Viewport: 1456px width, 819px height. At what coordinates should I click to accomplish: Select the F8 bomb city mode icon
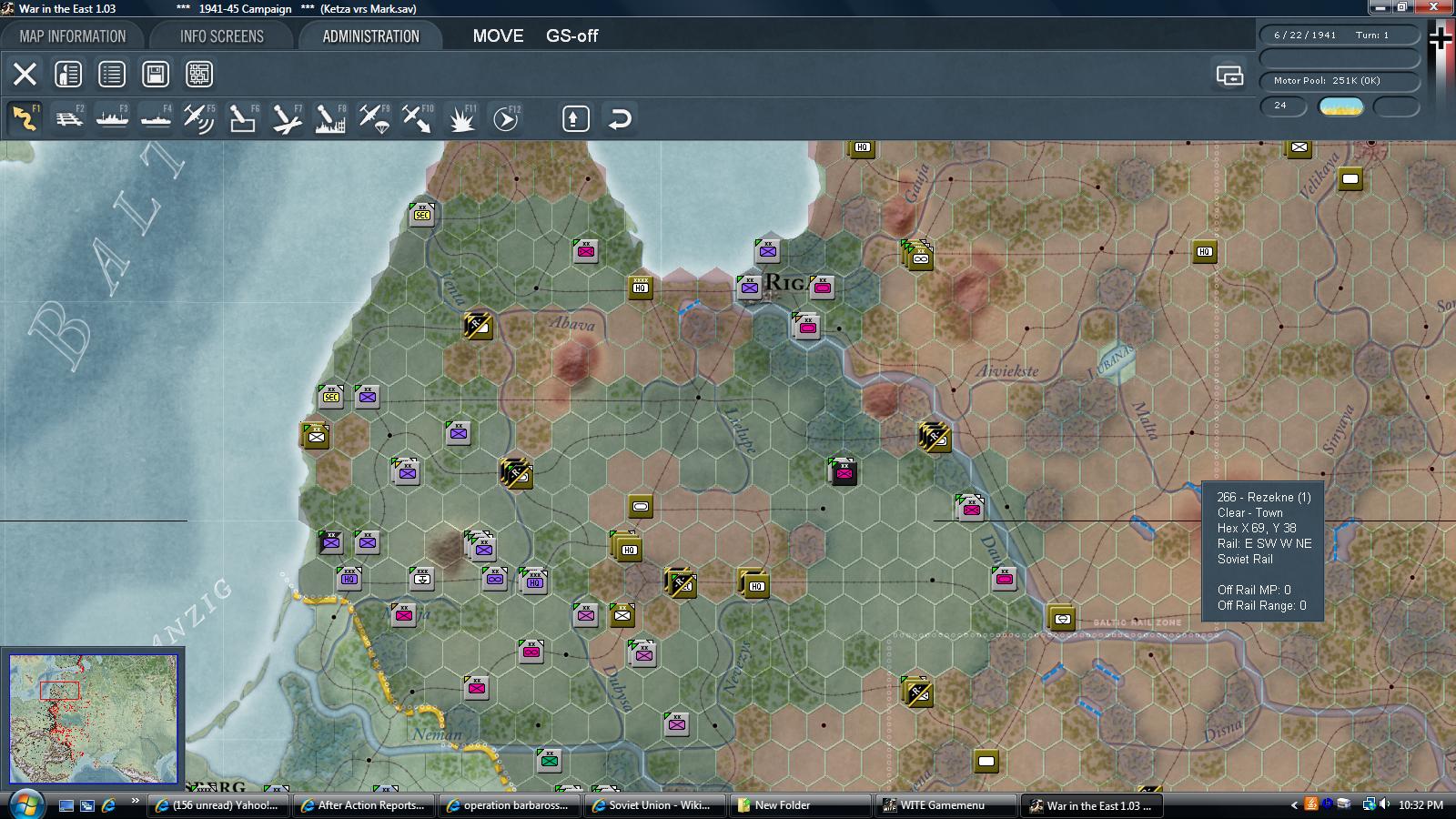tap(330, 118)
